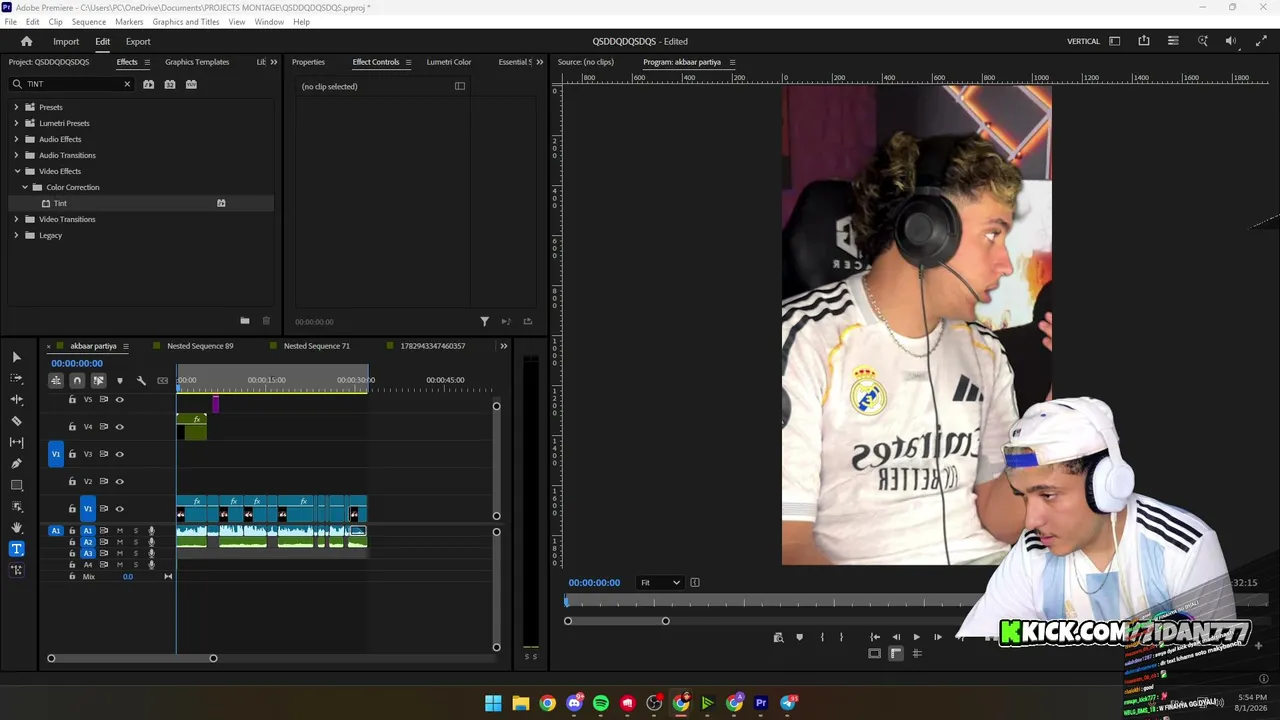The image size is (1280, 720).
Task: Click Mark In bracket button
Action: coord(822,637)
